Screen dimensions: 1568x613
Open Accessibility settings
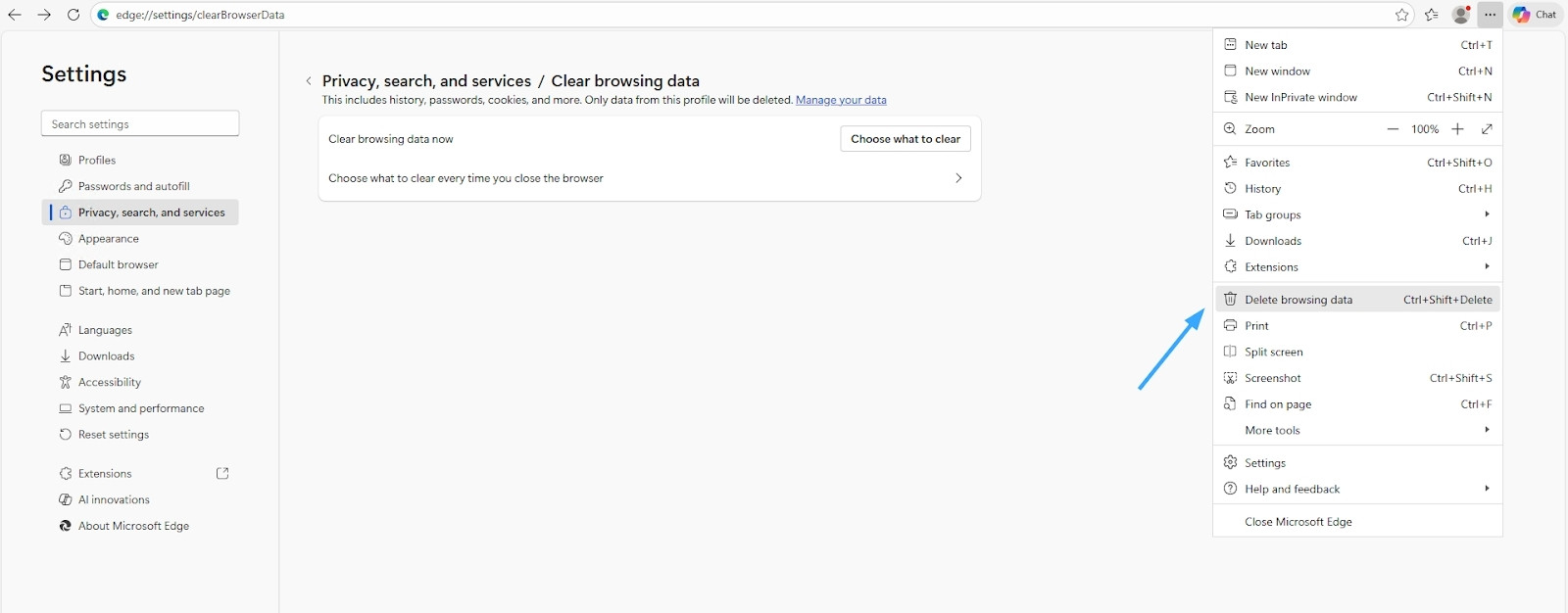[x=140, y=382]
